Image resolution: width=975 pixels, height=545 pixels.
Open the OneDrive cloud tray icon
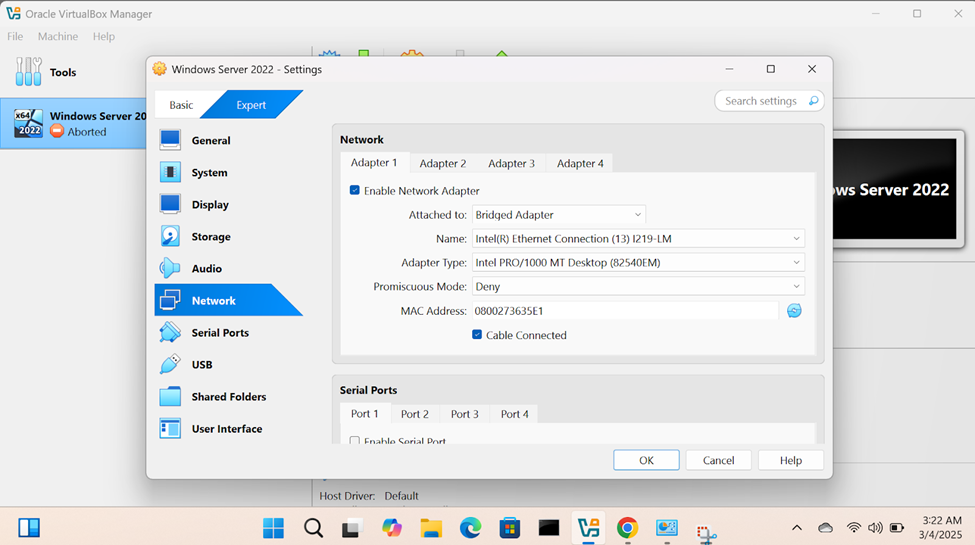tap(825, 528)
